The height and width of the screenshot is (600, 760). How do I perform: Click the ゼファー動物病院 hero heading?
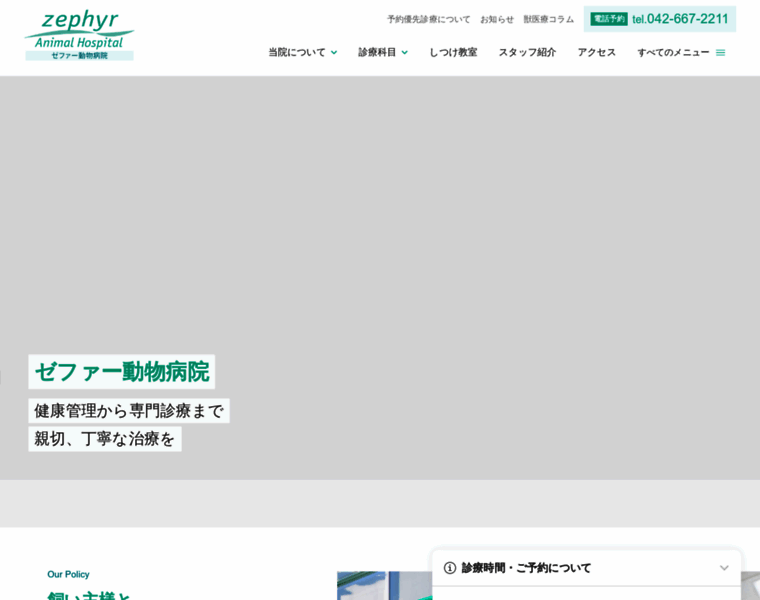(x=121, y=372)
